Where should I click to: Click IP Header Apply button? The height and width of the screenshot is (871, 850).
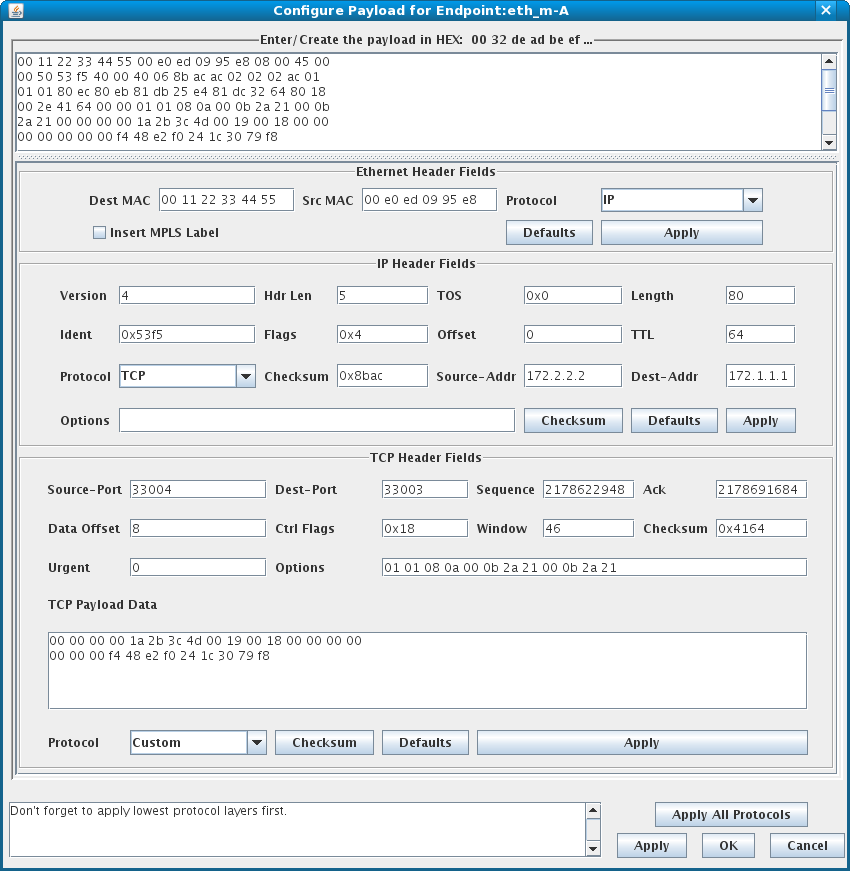761,421
